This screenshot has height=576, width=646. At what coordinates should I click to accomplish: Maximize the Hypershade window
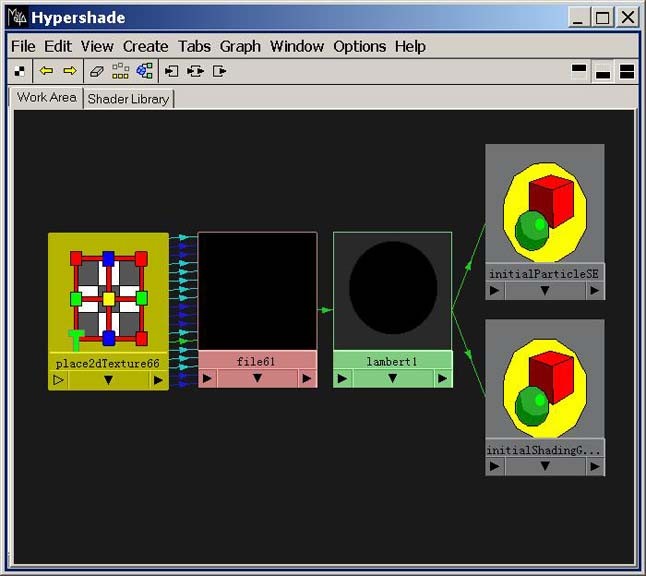pyautogui.click(x=602, y=18)
